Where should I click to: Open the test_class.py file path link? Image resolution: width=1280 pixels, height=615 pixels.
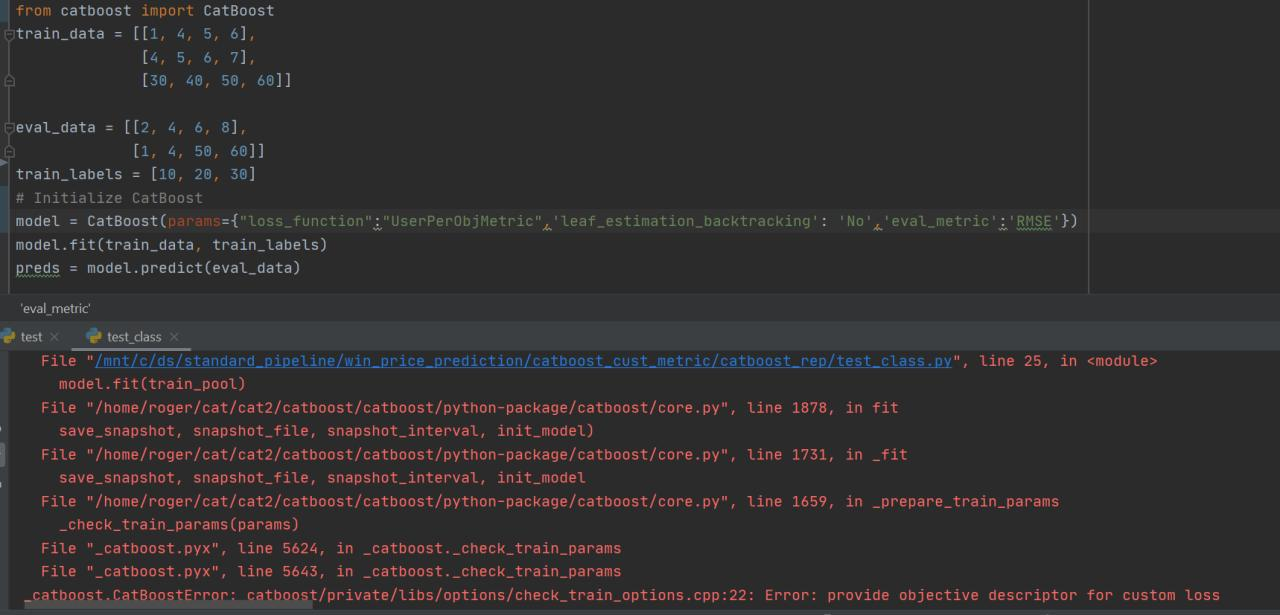coord(523,361)
